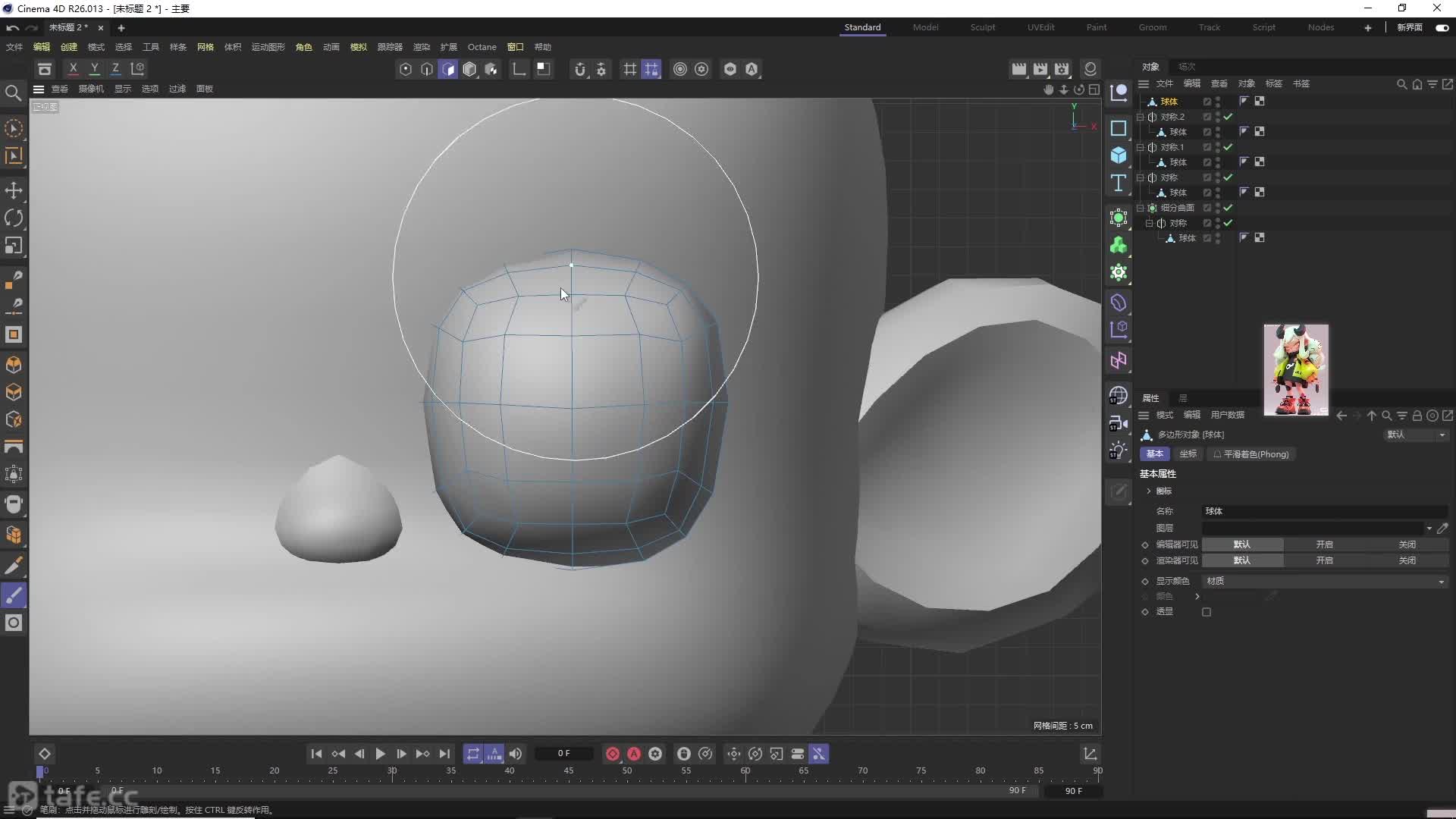Open Edit Render Settings icon
The width and height of the screenshot is (1456, 819).
(1062, 69)
